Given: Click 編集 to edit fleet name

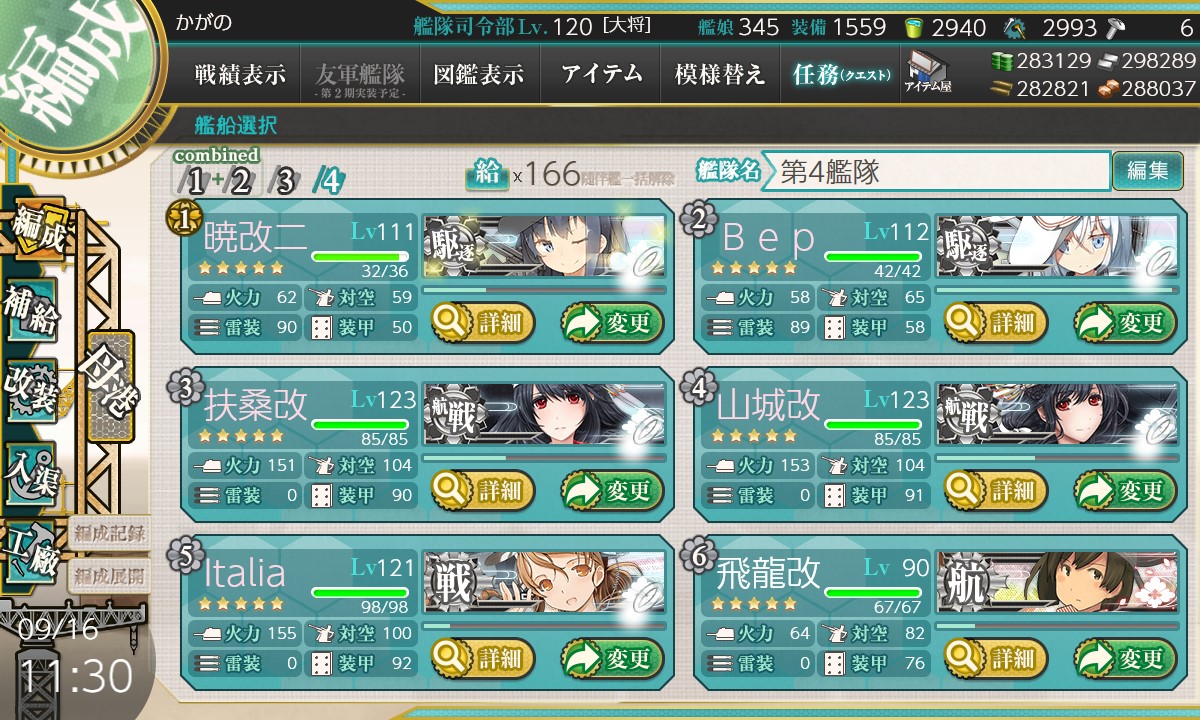Looking at the screenshot, I should 1147,171.
